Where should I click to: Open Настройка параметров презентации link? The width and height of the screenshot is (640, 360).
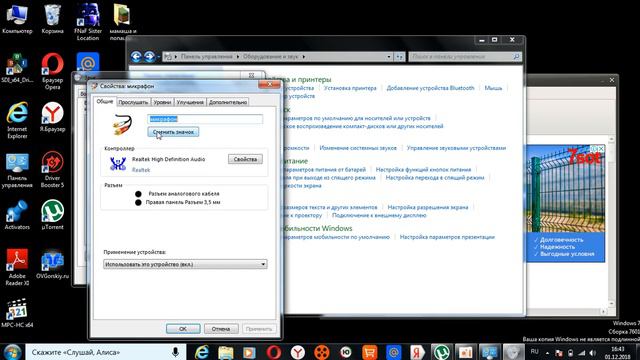point(447,237)
